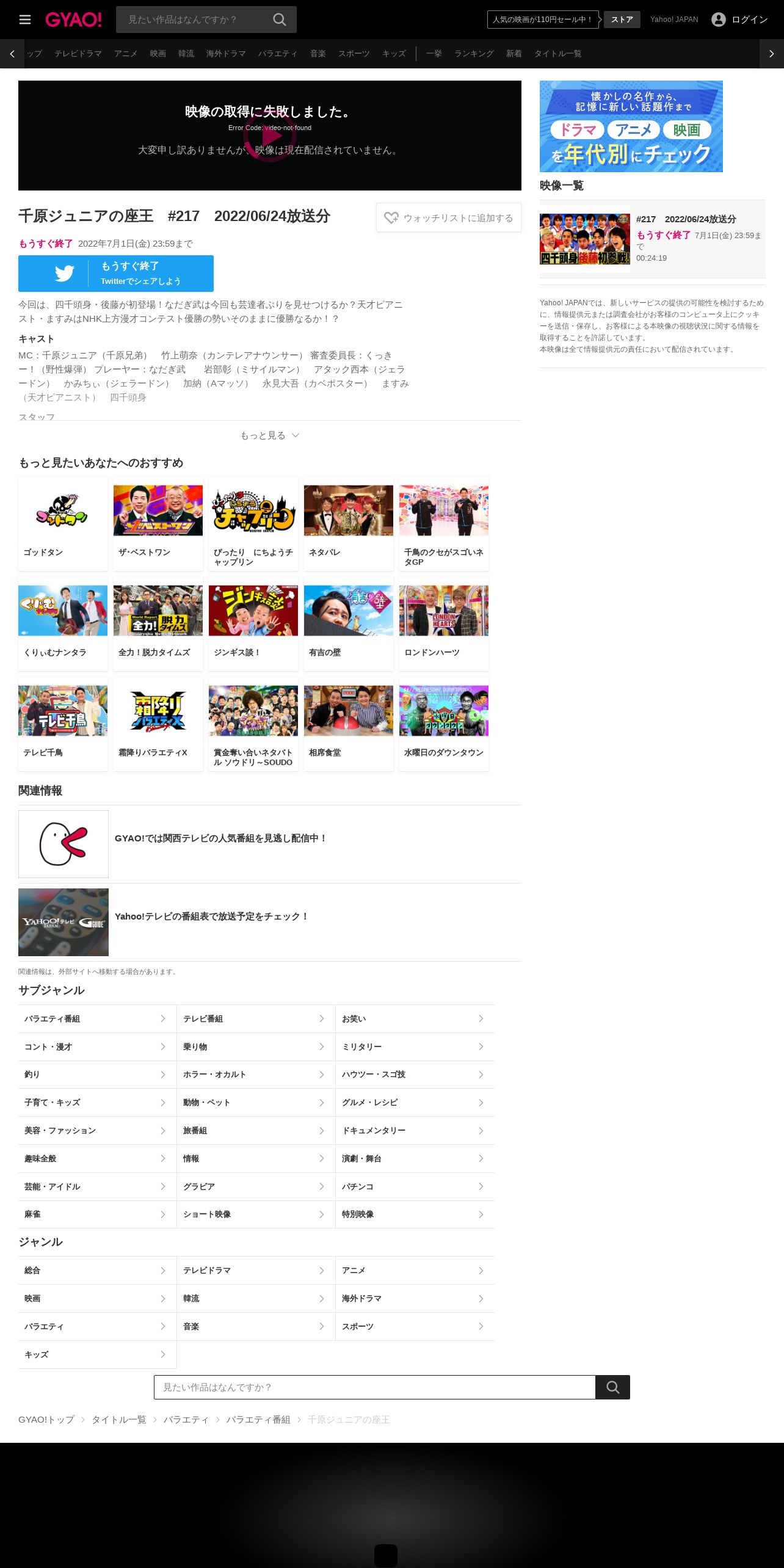The image size is (784, 1568).
Task: Open ホラー・オカルト subgenre row
Action: point(256,1075)
